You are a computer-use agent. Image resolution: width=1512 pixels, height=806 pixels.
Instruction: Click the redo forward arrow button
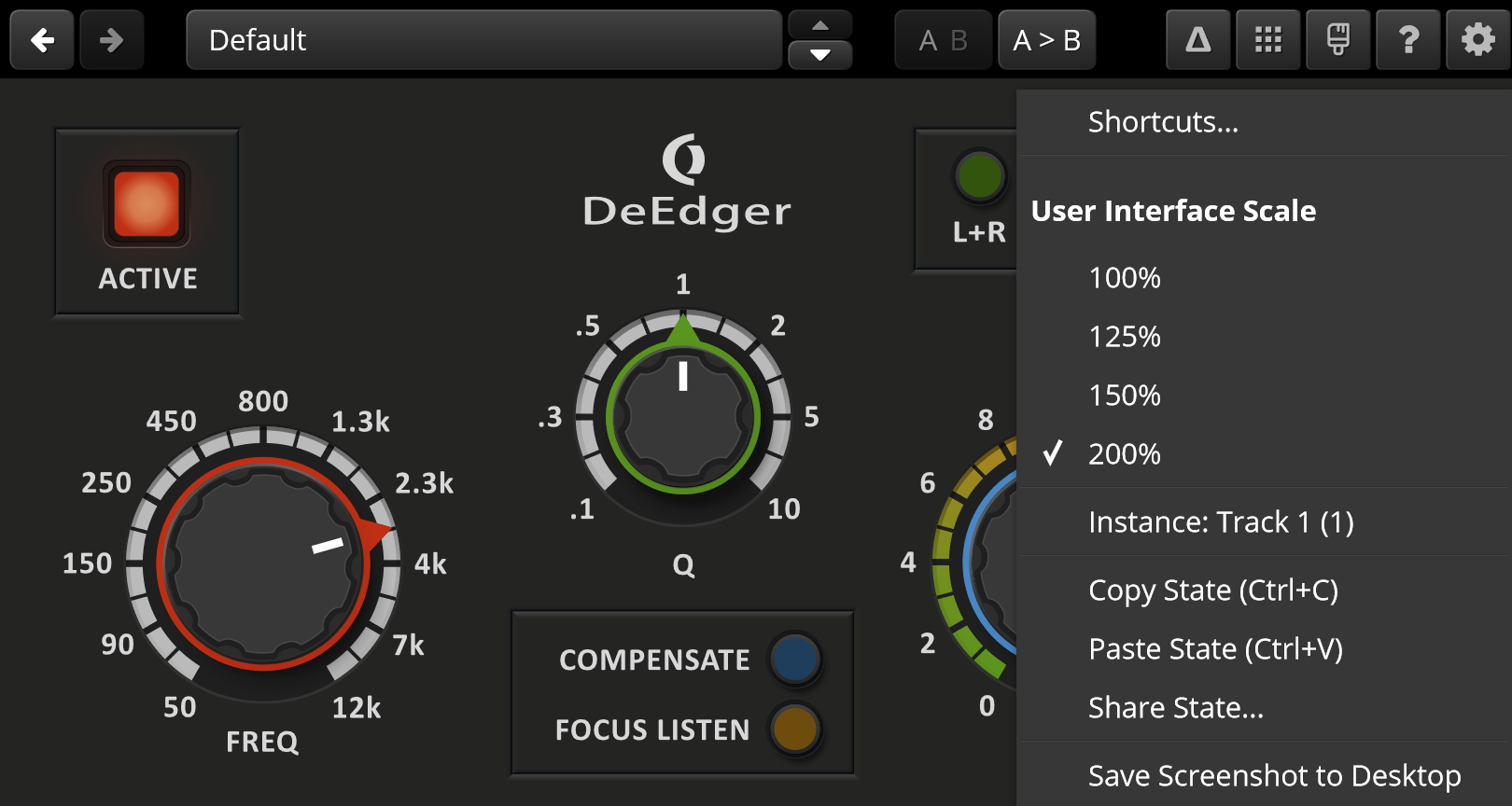coord(112,40)
